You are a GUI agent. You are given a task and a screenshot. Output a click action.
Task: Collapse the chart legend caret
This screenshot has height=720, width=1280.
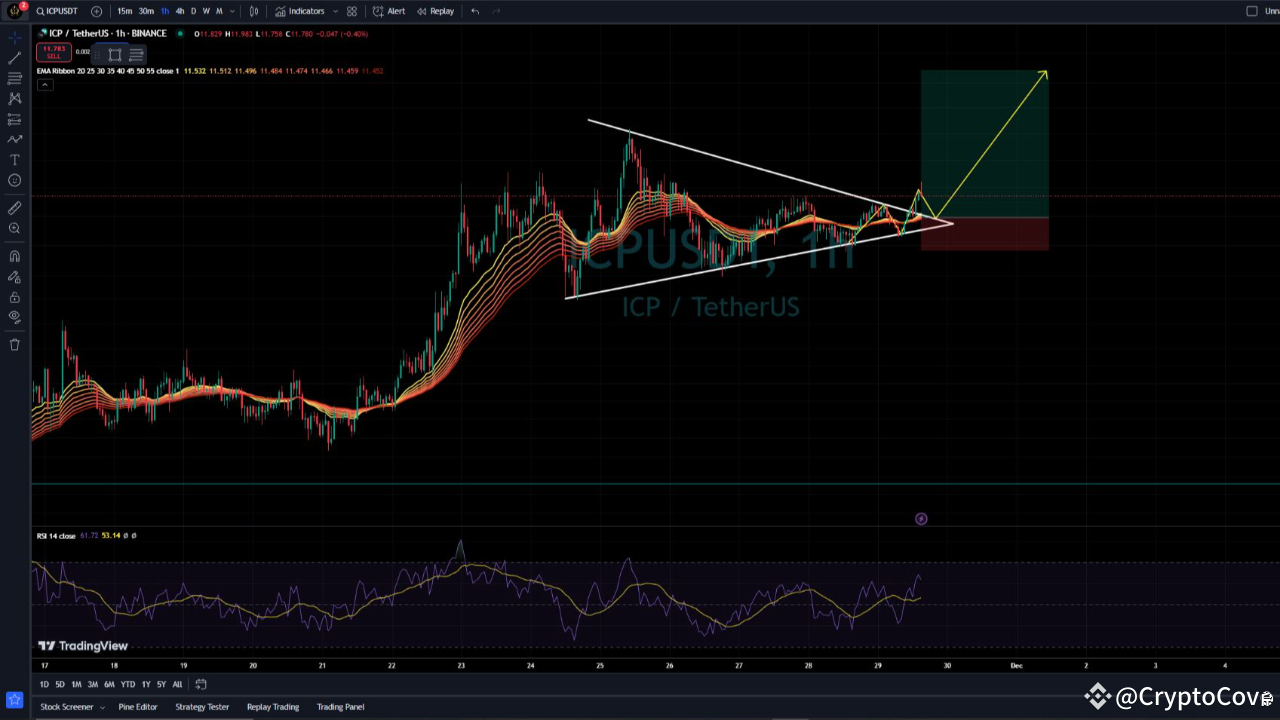tap(45, 84)
